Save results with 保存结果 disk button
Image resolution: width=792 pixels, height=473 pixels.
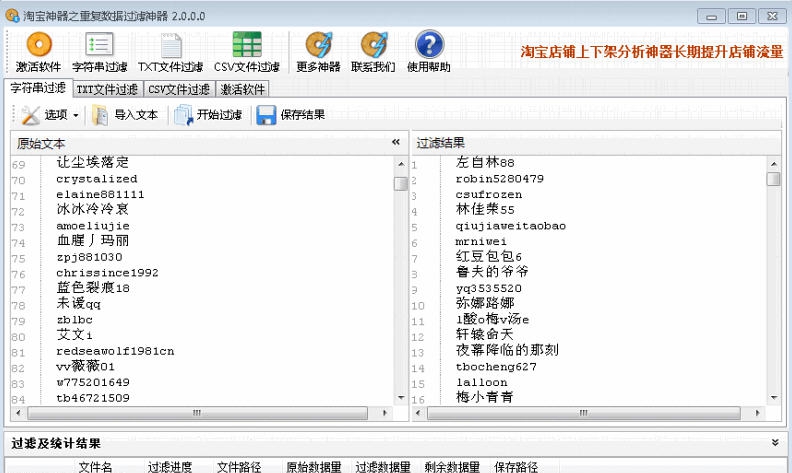click(291, 115)
